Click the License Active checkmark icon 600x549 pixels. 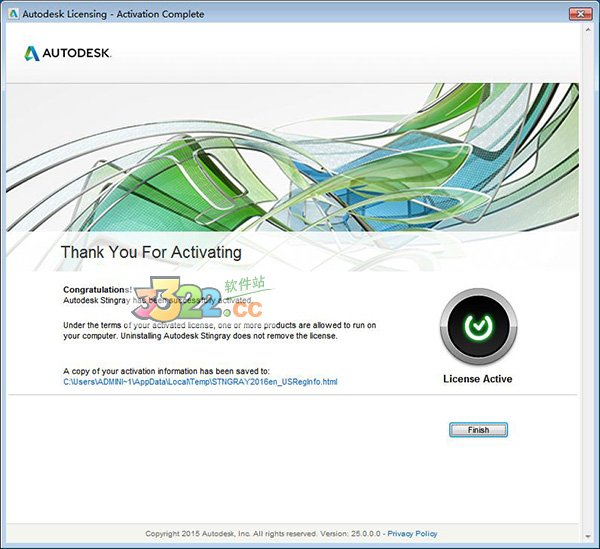[x=478, y=326]
